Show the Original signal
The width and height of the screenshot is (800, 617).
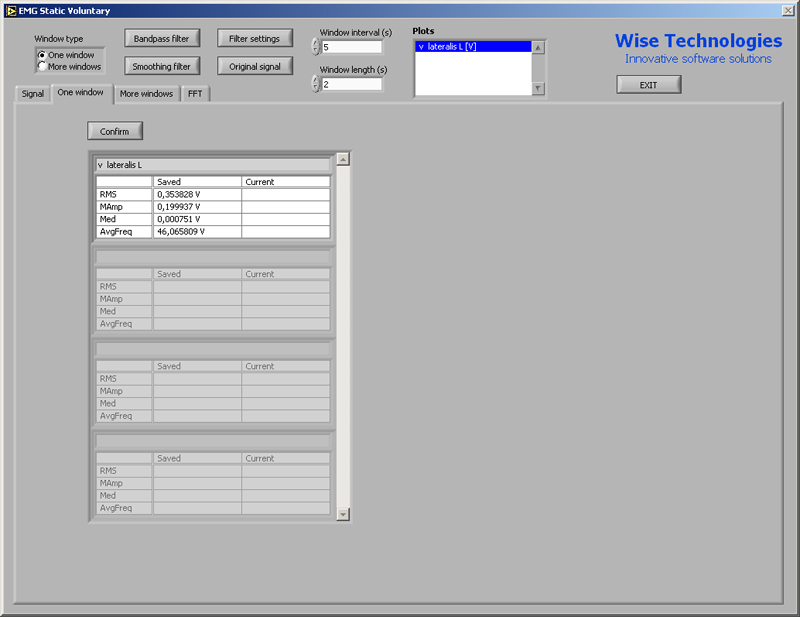click(x=255, y=66)
